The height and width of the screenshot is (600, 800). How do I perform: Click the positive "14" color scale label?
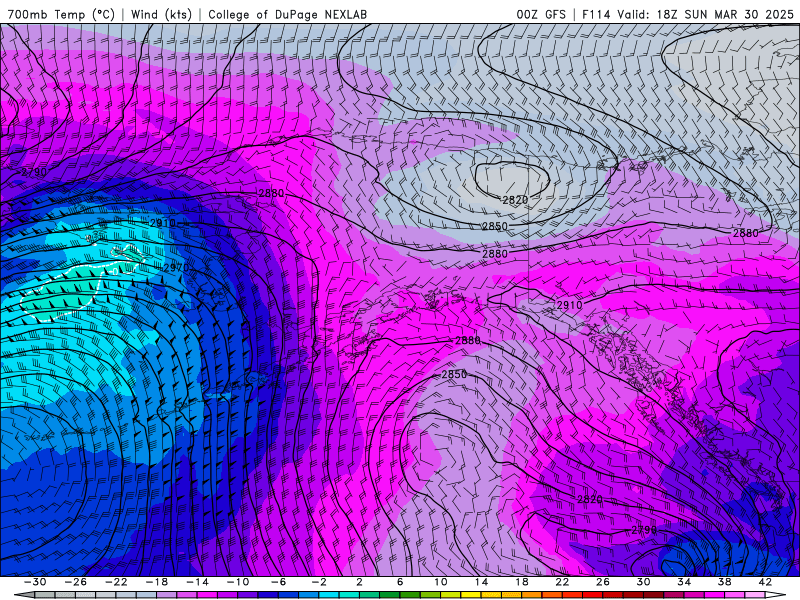481,582
